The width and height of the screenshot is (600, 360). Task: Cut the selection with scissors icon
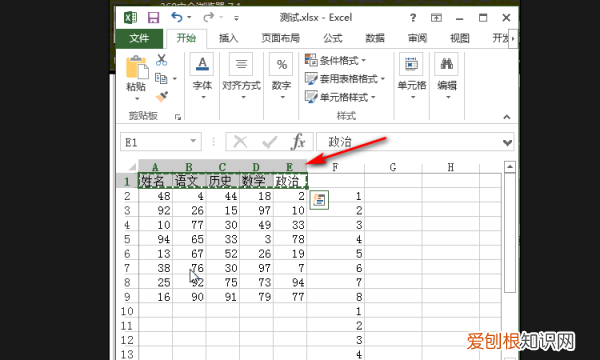[x=161, y=60]
